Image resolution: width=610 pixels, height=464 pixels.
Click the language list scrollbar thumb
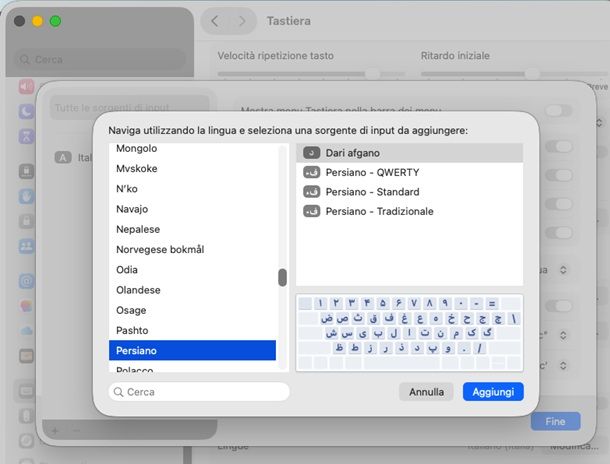283,277
